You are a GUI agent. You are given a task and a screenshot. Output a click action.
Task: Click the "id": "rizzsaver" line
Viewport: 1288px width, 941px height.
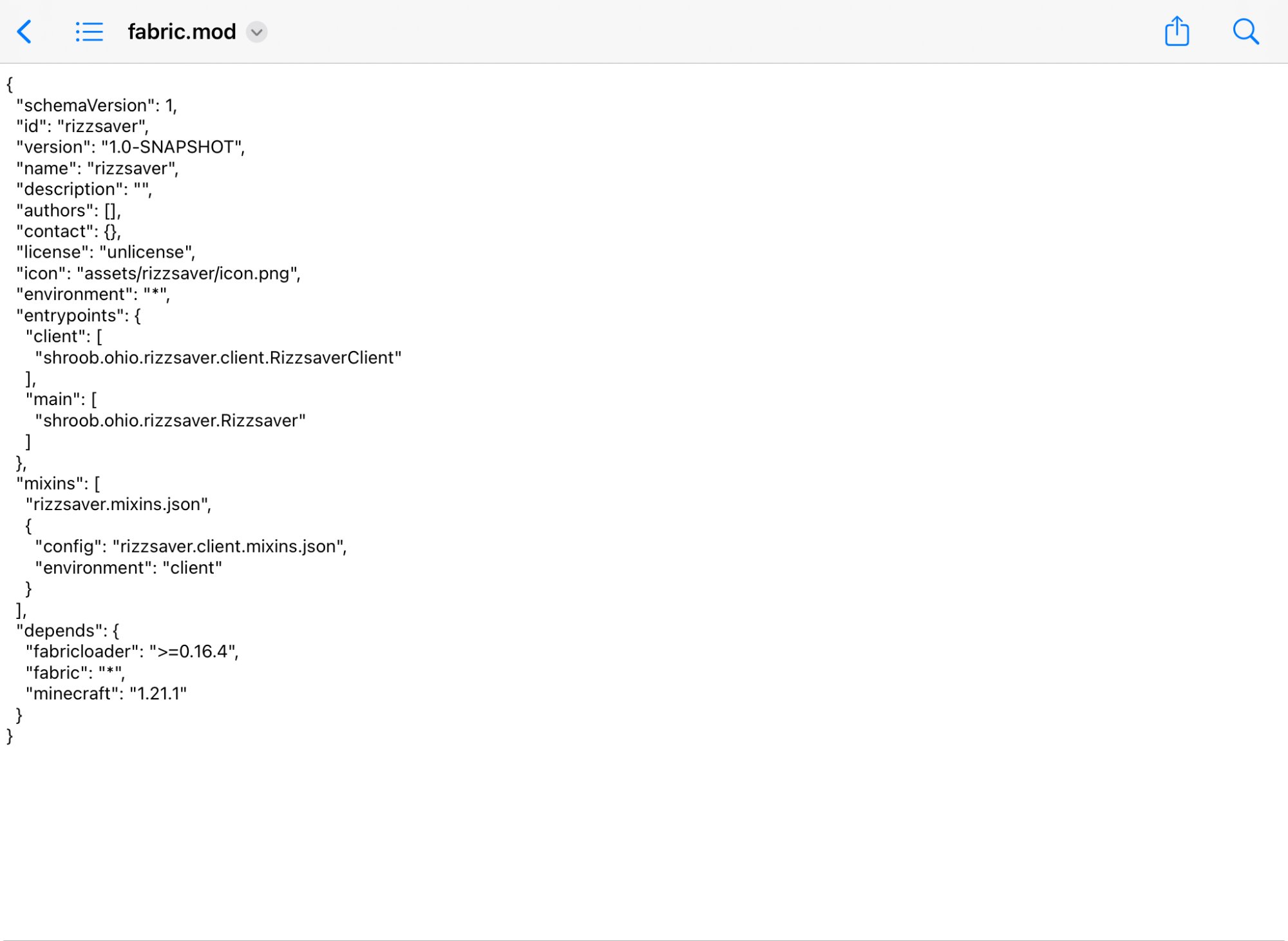click(82, 126)
